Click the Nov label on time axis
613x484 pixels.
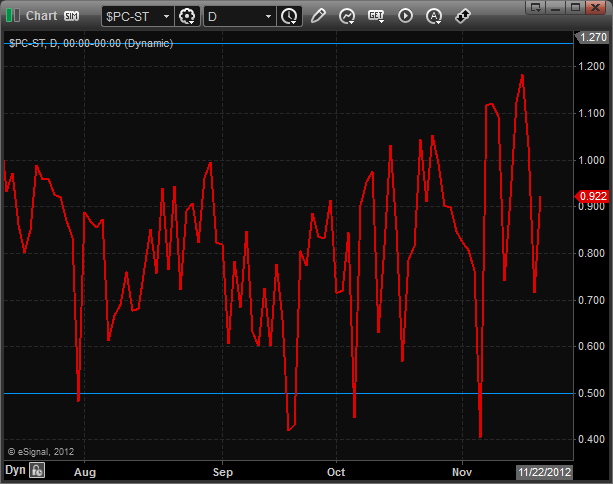tap(462, 472)
